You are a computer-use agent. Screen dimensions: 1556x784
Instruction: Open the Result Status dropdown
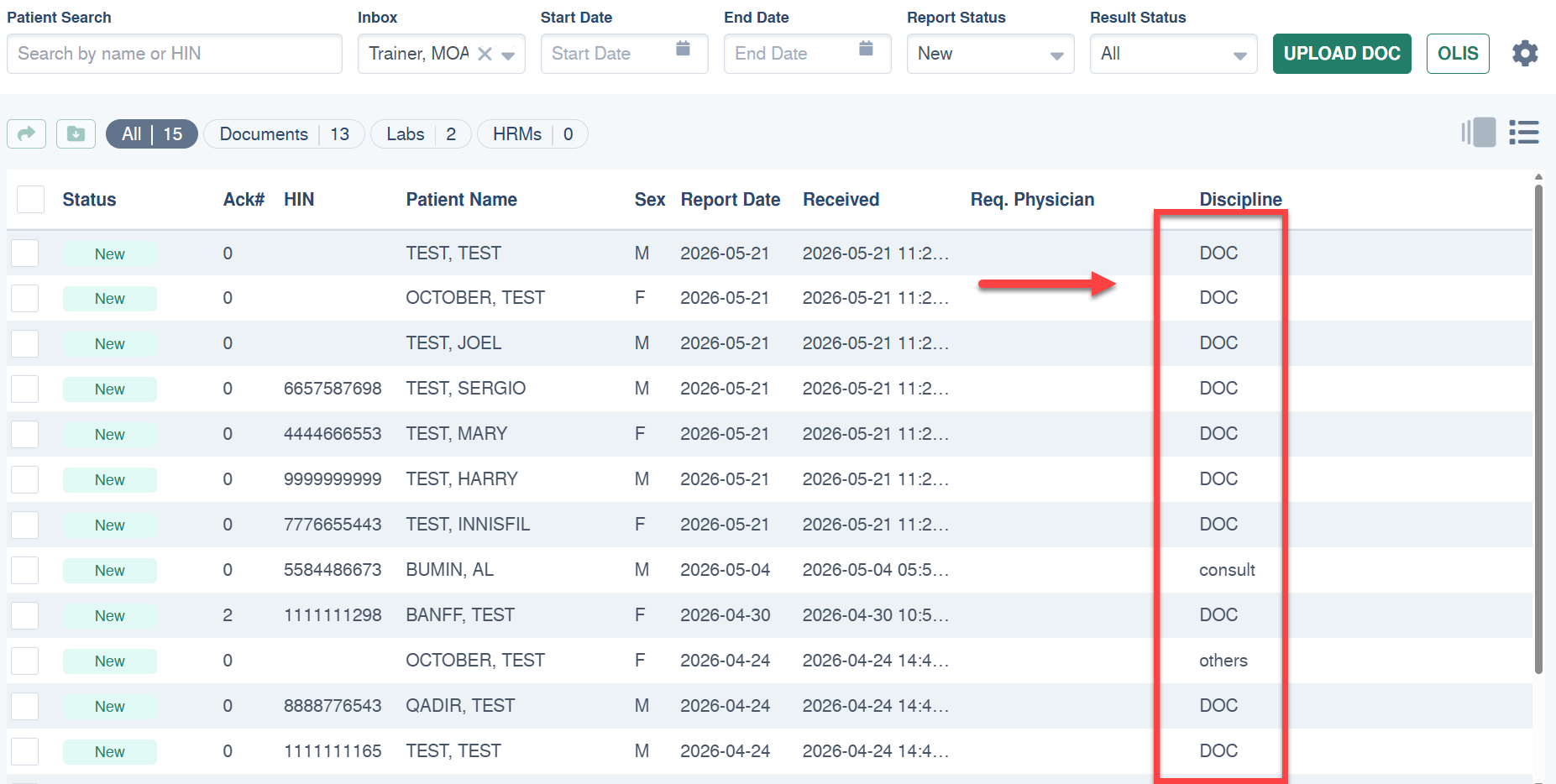[x=1174, y=54]
